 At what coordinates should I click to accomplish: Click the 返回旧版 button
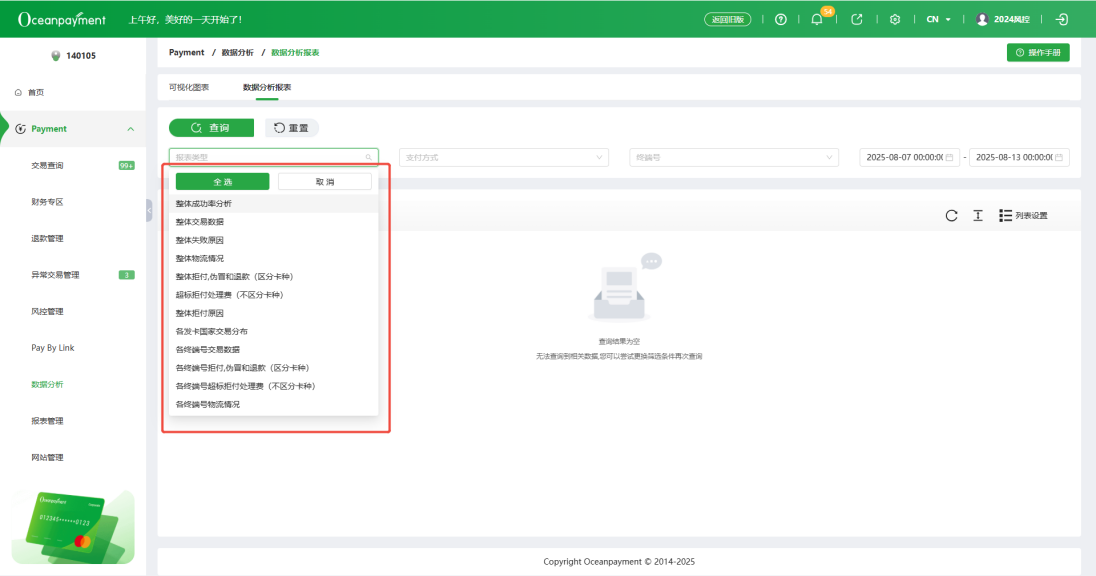pos(728,20)
